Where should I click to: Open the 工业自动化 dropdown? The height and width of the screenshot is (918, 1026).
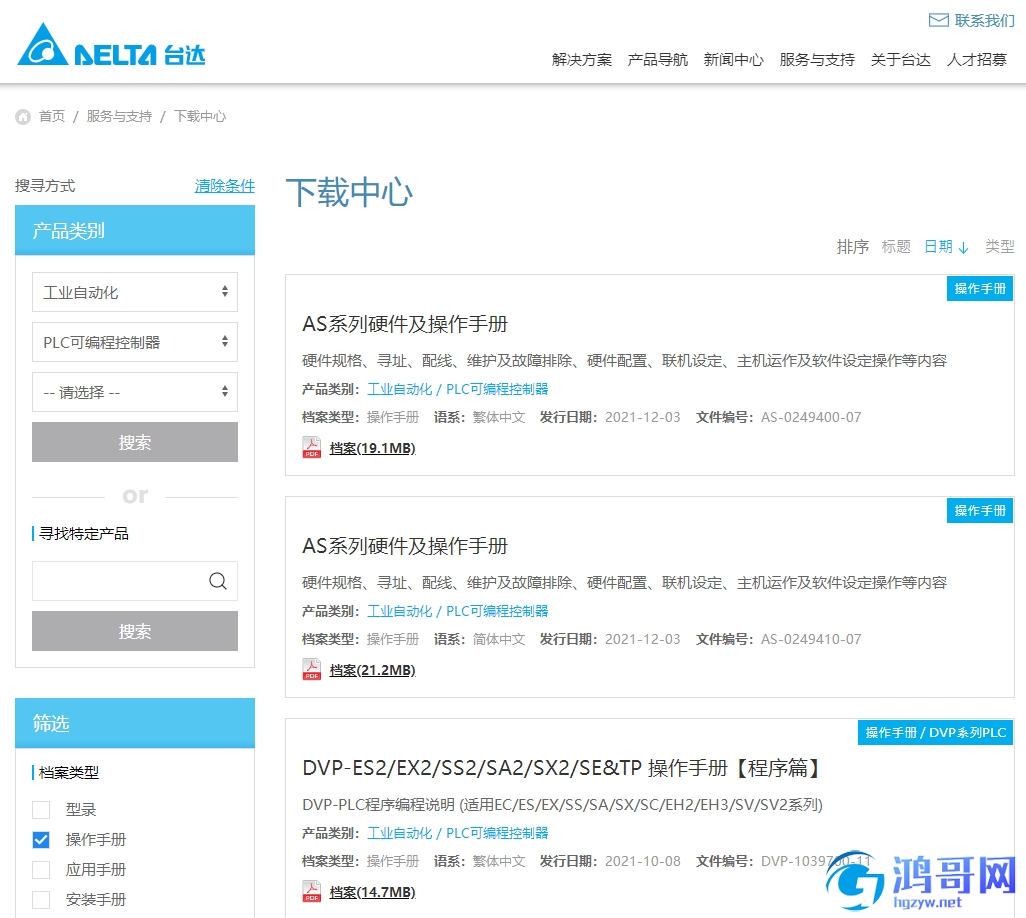(135, 292)
